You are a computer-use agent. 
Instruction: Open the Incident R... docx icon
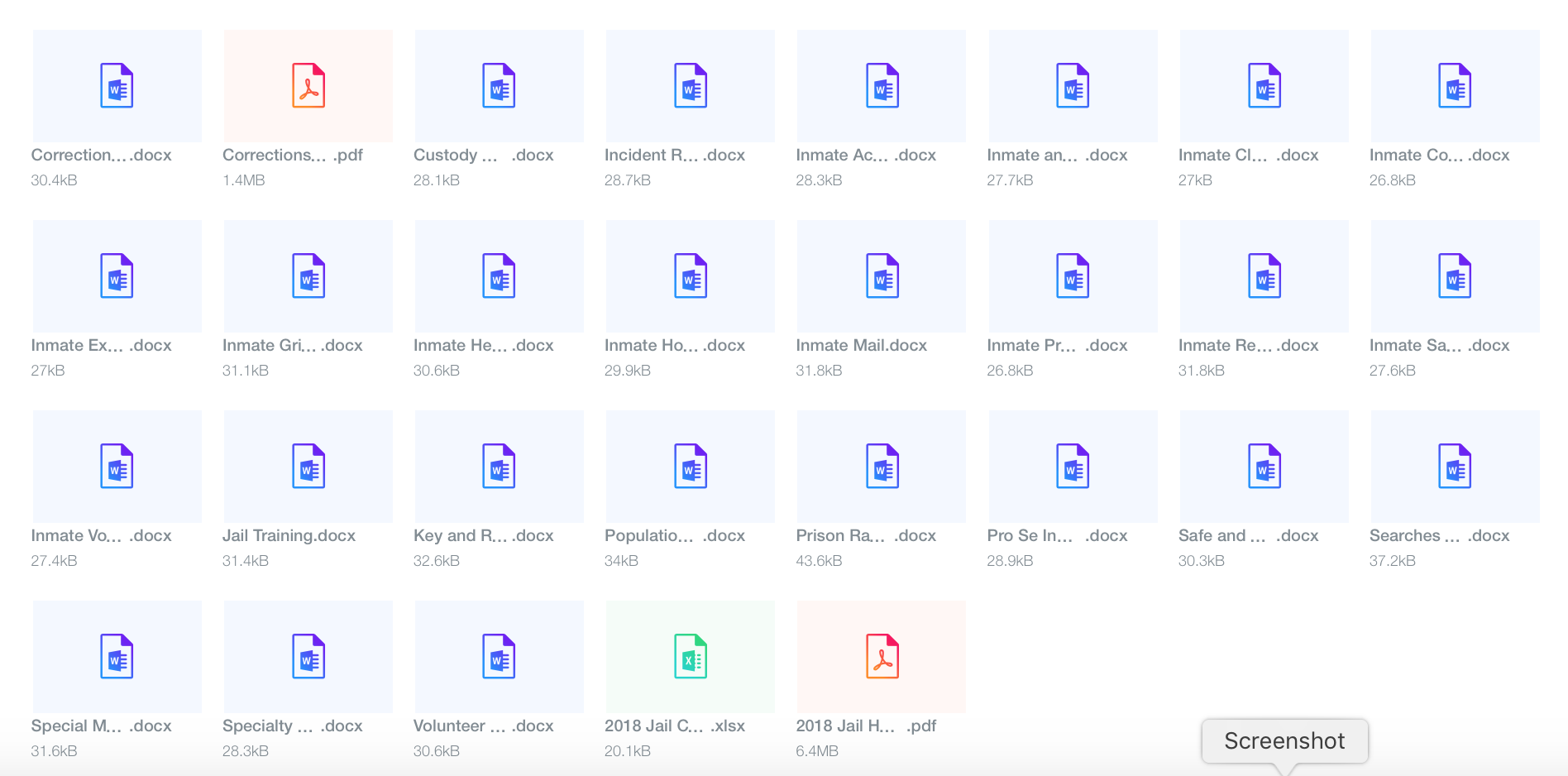pos(691,86)
